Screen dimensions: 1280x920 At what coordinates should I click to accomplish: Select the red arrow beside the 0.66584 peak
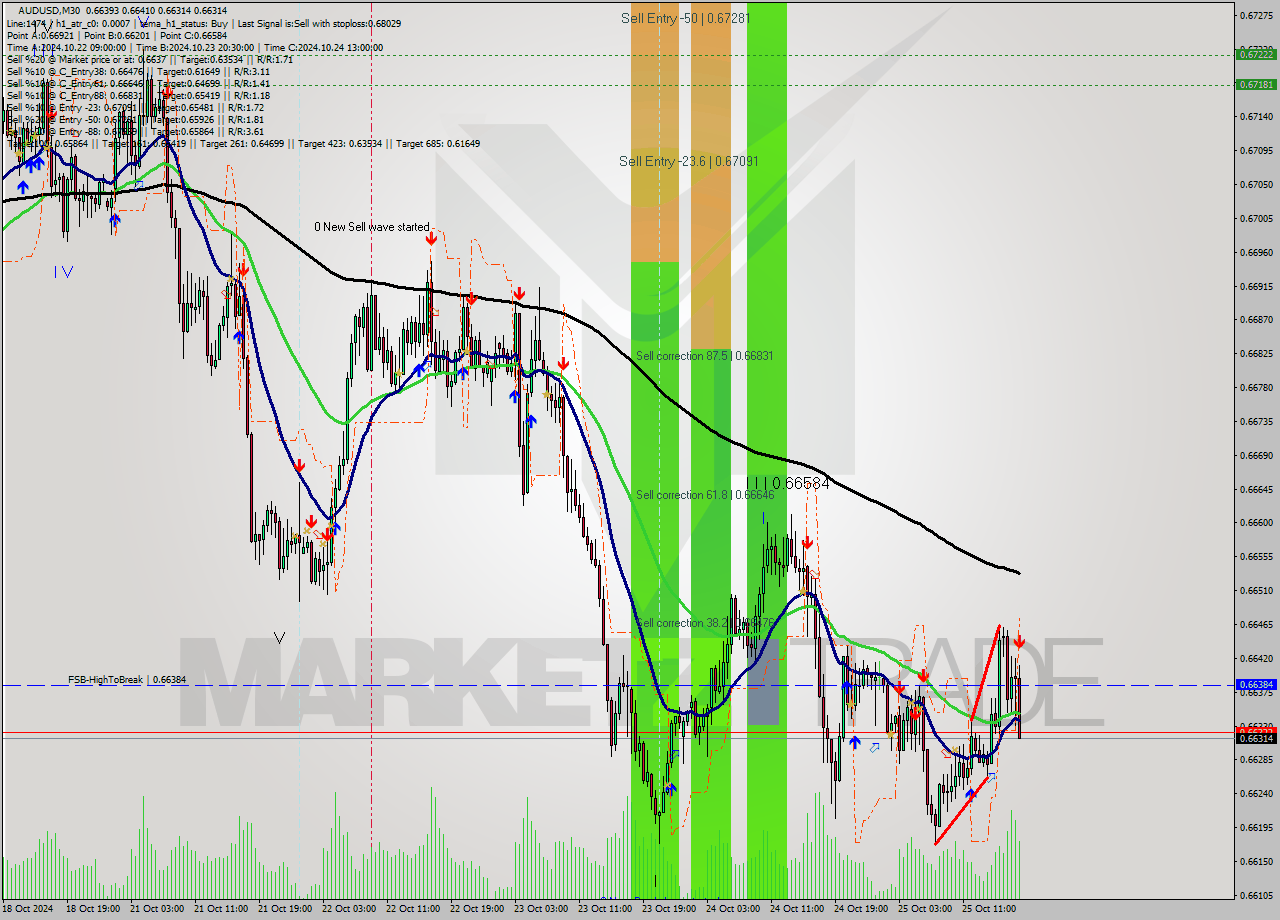tap(807, 542)
